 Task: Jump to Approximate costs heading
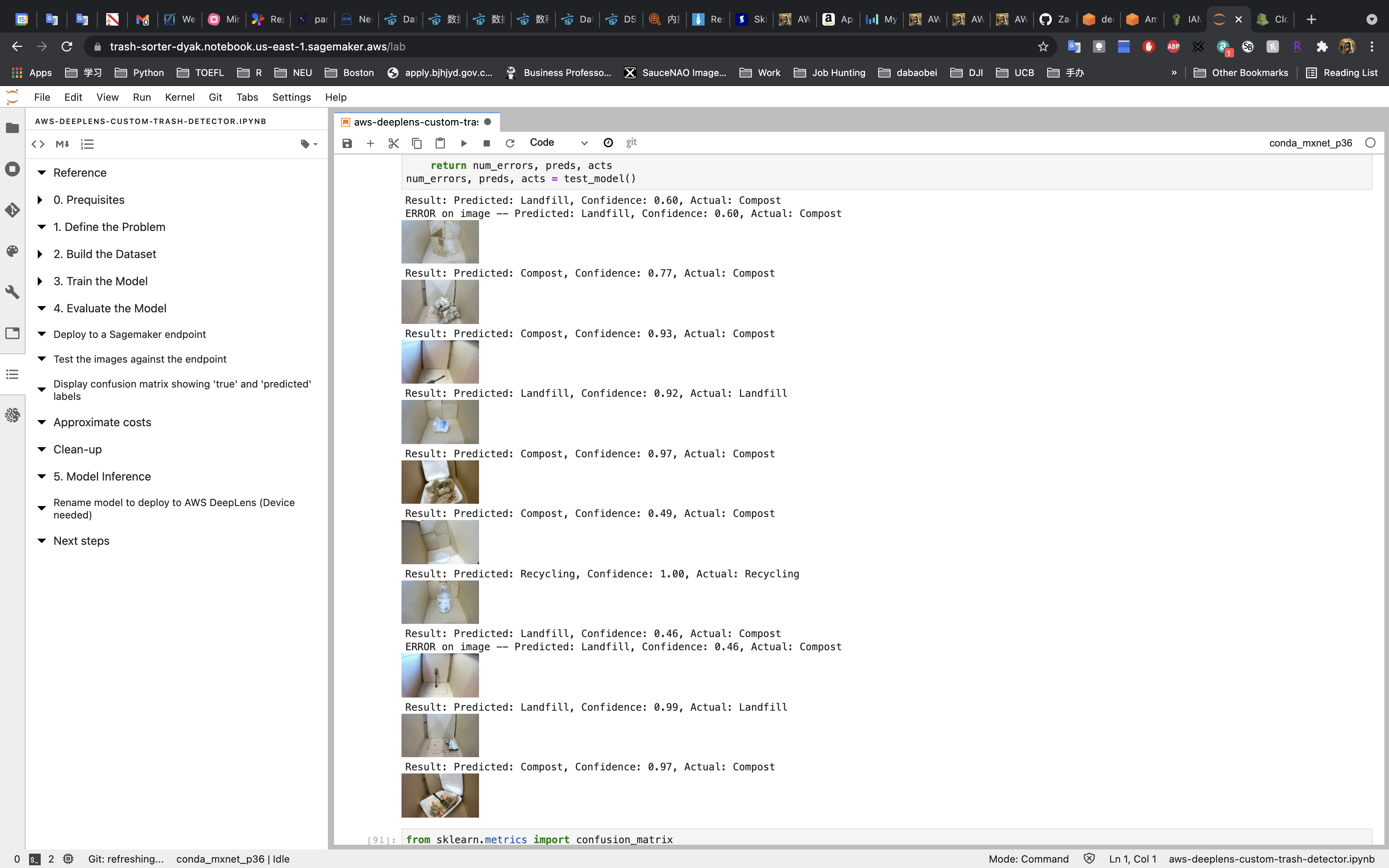point(102,422)
